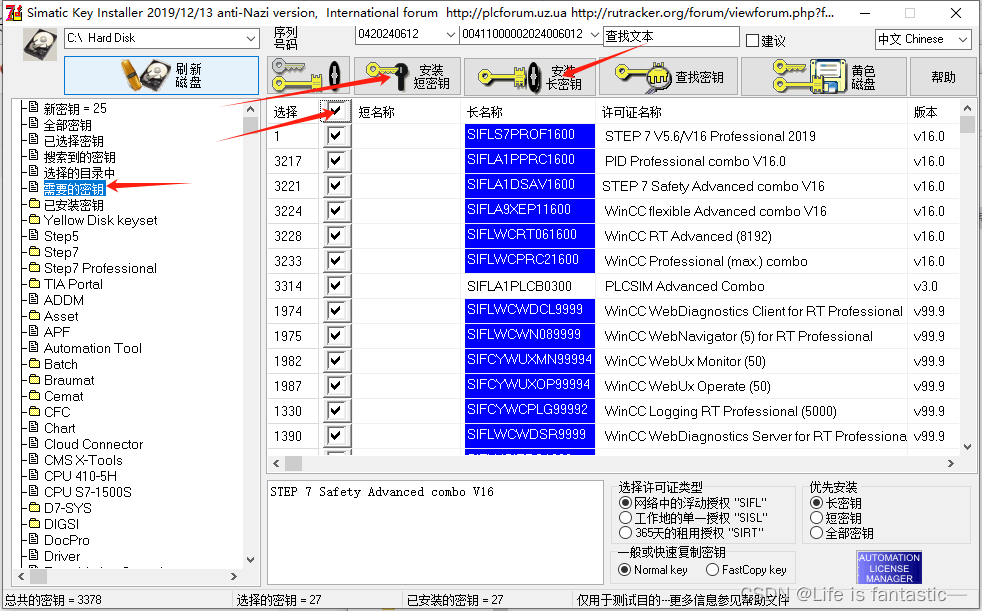
Task: Select the 全部密钥 document icon
Action: [x=34, y=124]
